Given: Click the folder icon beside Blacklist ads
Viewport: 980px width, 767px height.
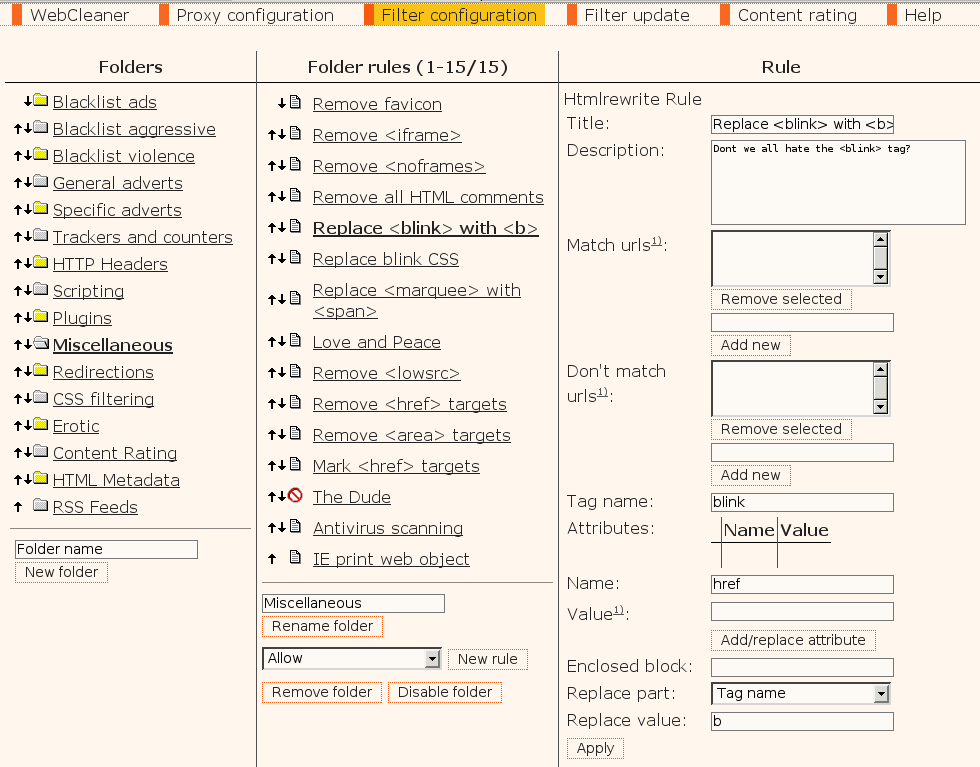Looking at the screenshot, I should coord(40,101).
